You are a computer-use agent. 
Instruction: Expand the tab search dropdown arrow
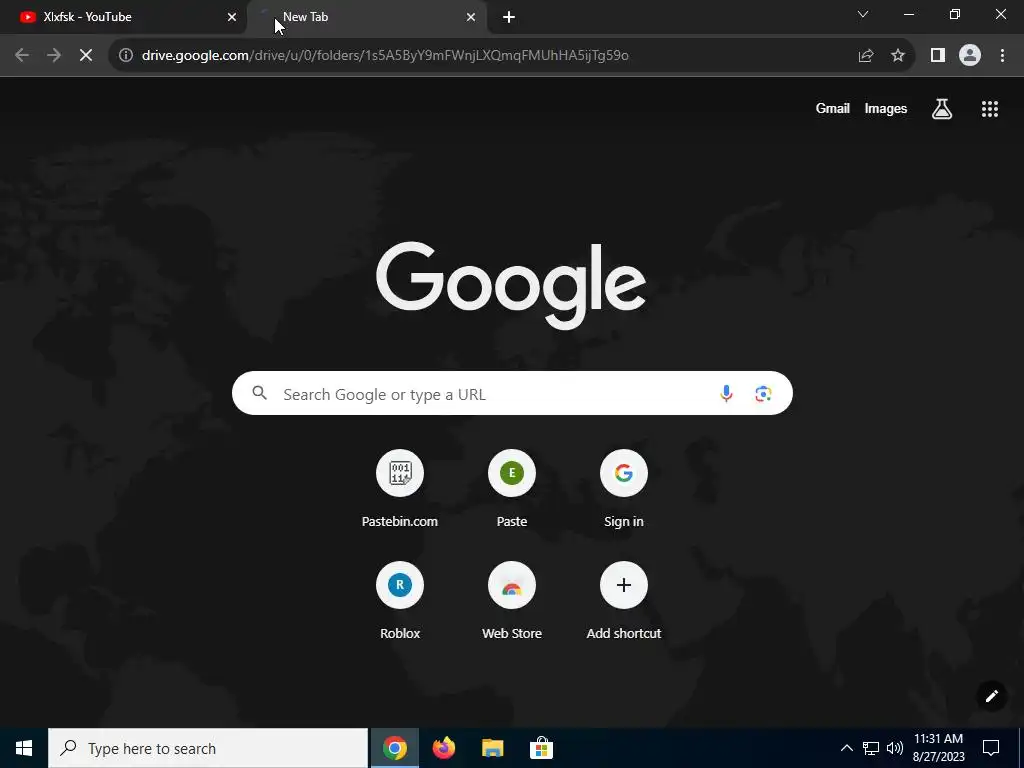tap(863, 14)
